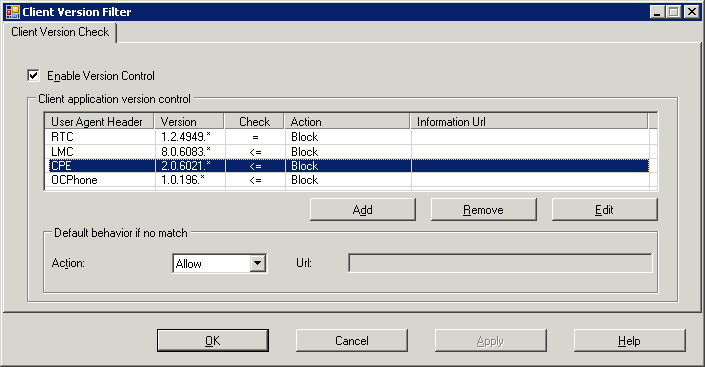Screen dimensions: 705x367
Task: Select the RTC row in the list
Action: tap(347, 137)
